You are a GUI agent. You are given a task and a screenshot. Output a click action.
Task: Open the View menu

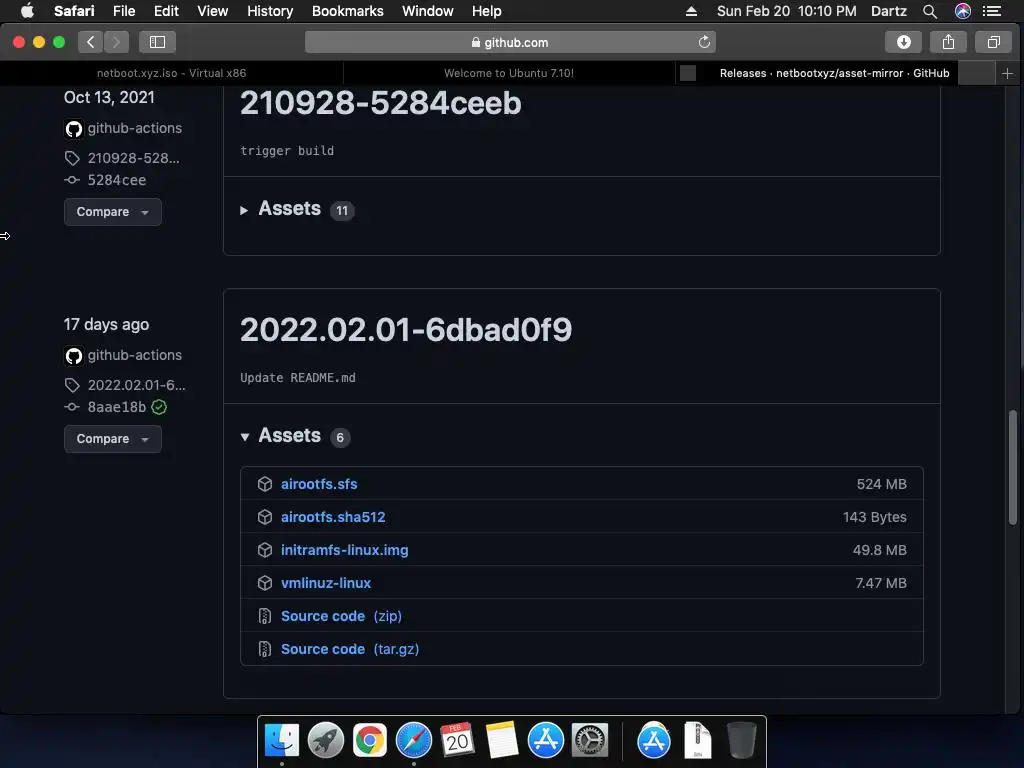(x=212, y=11)
